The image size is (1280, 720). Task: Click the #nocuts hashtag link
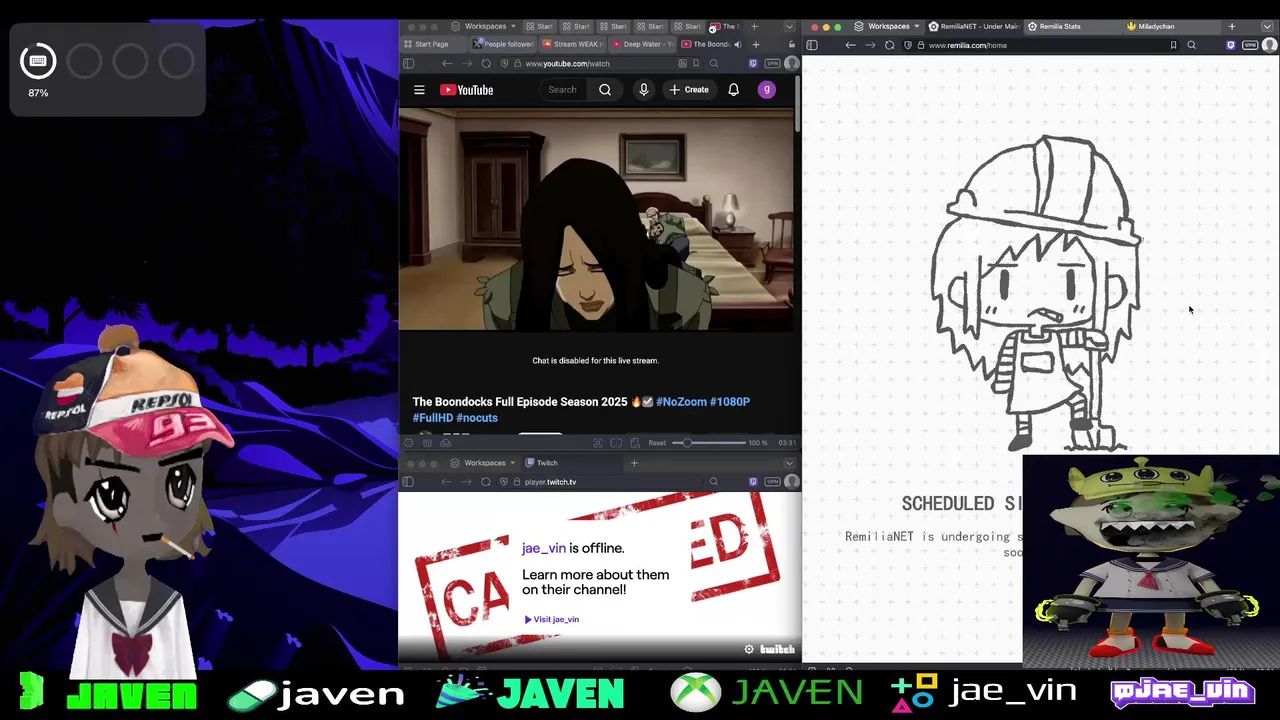coord(477,418)
